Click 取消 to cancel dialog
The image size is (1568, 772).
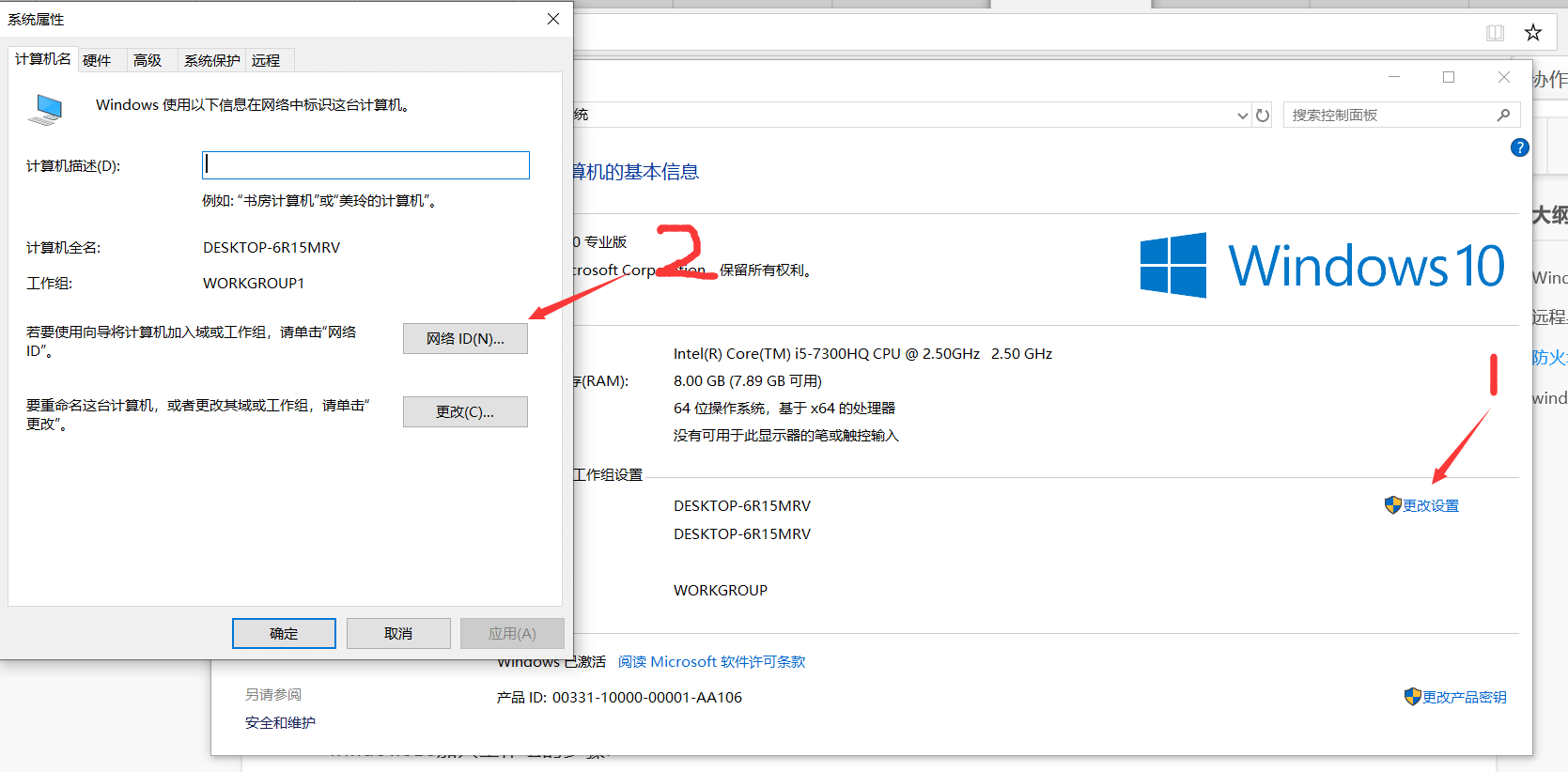(398, 634)
